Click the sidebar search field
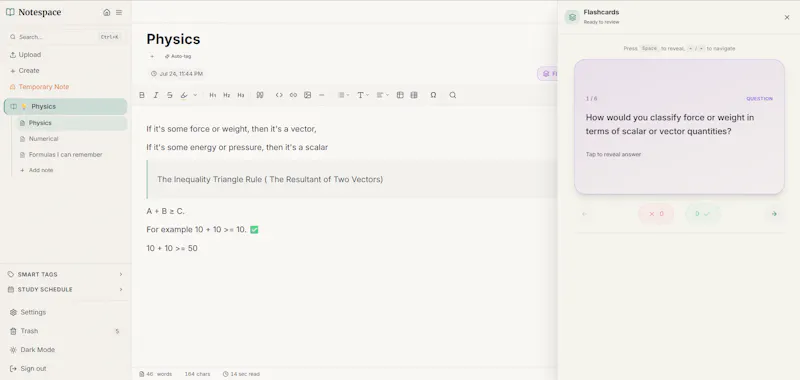 [65, 37]
